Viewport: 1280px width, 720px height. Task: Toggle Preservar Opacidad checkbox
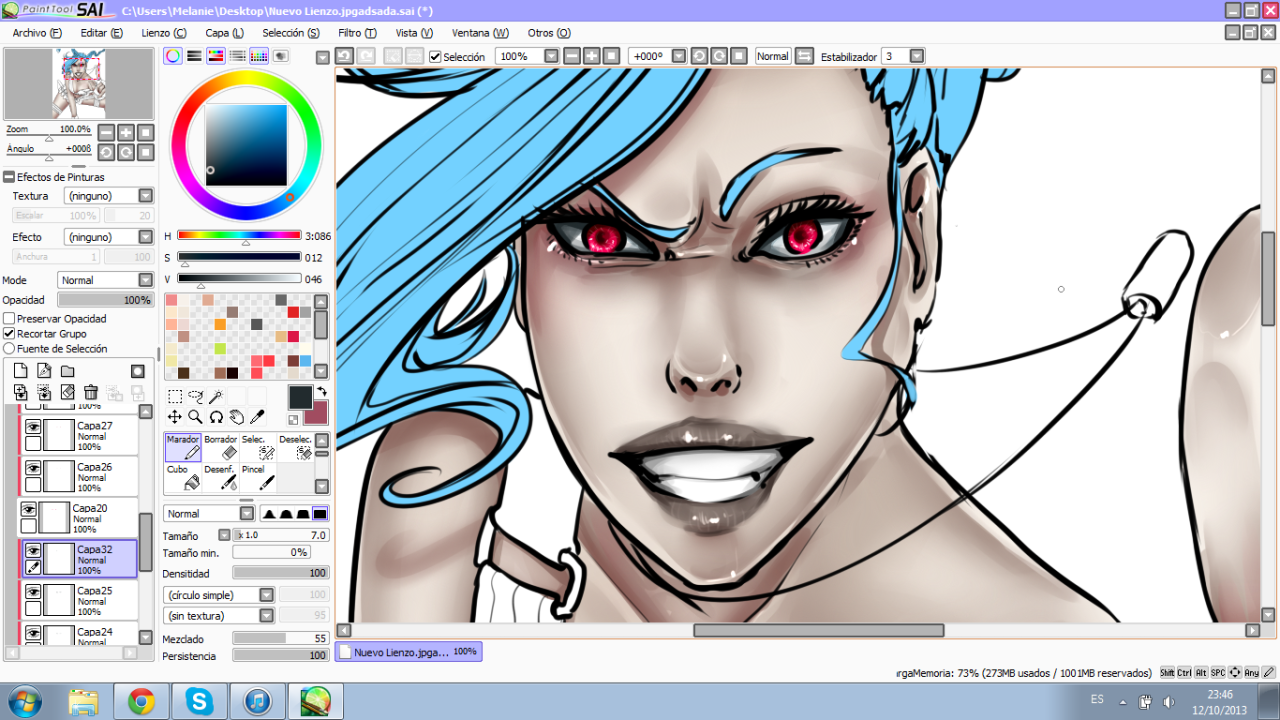(9, 319)
